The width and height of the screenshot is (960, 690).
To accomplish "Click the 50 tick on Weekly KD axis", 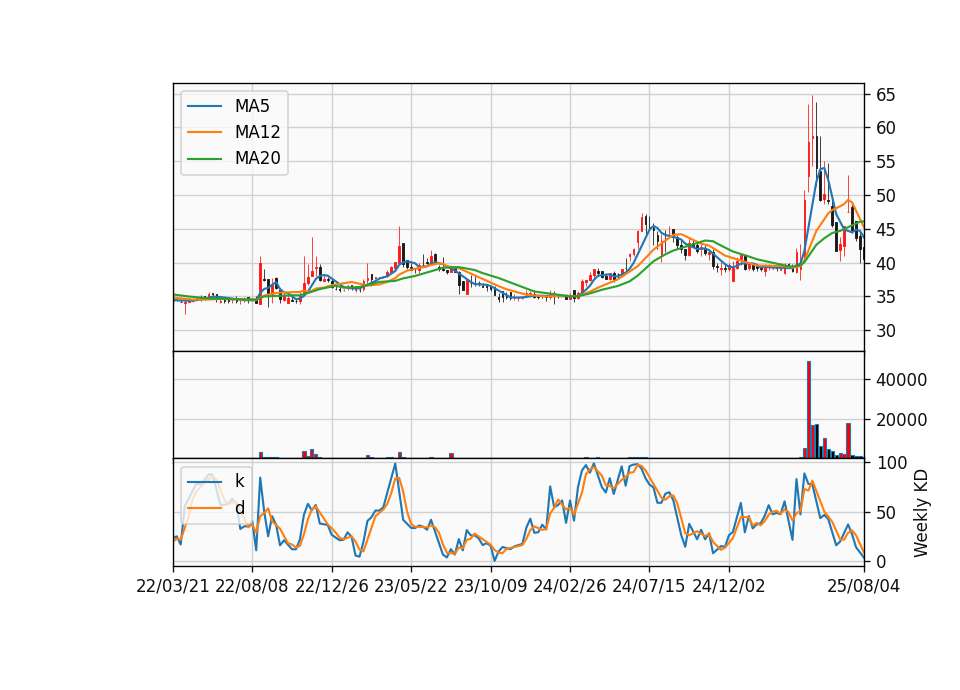I will pos(885,512).
